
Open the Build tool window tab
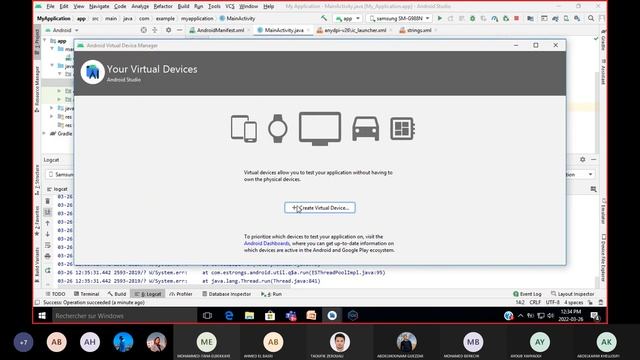tap(117, 294)
